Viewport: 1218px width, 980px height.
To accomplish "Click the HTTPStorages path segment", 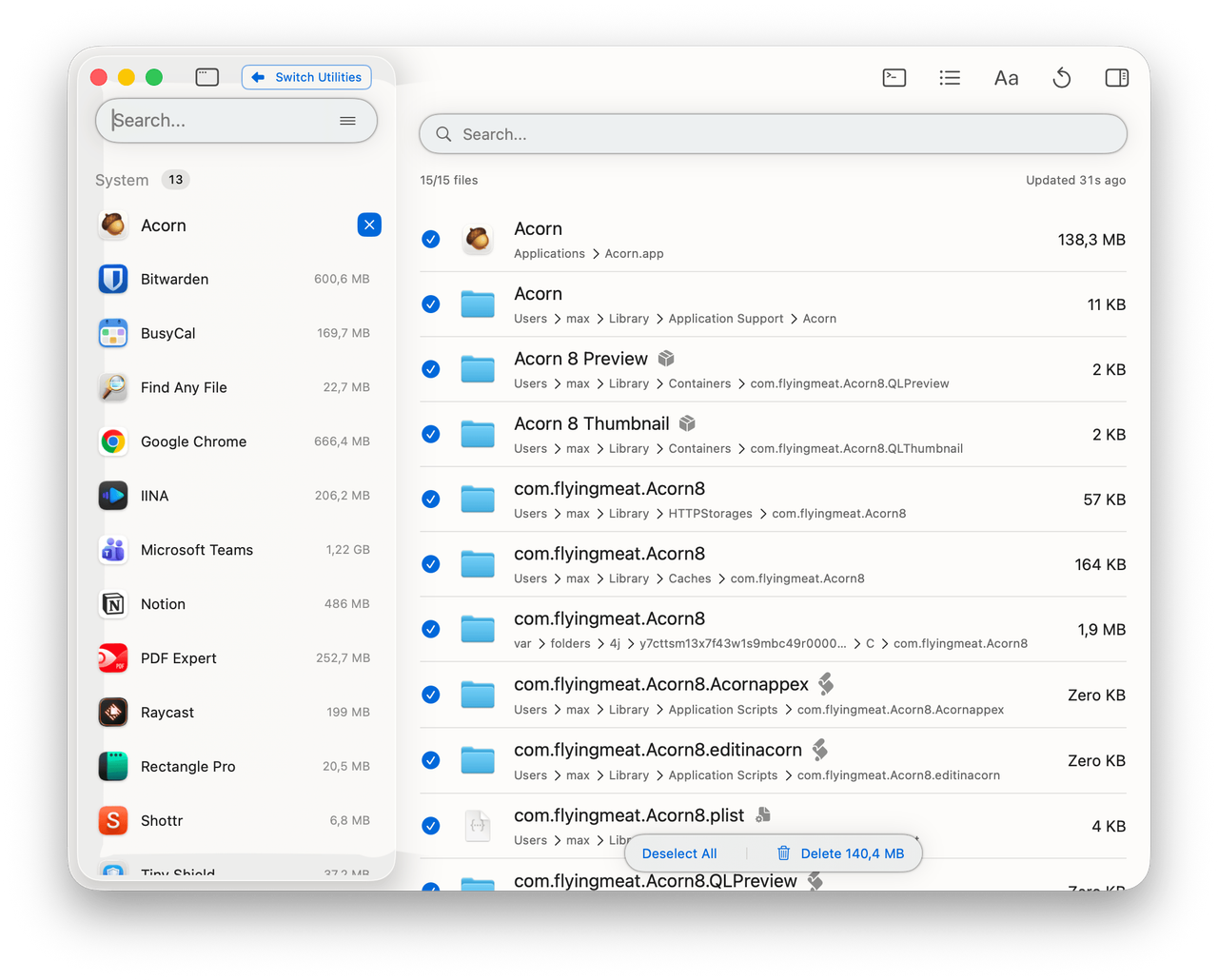I will (711, 514).
